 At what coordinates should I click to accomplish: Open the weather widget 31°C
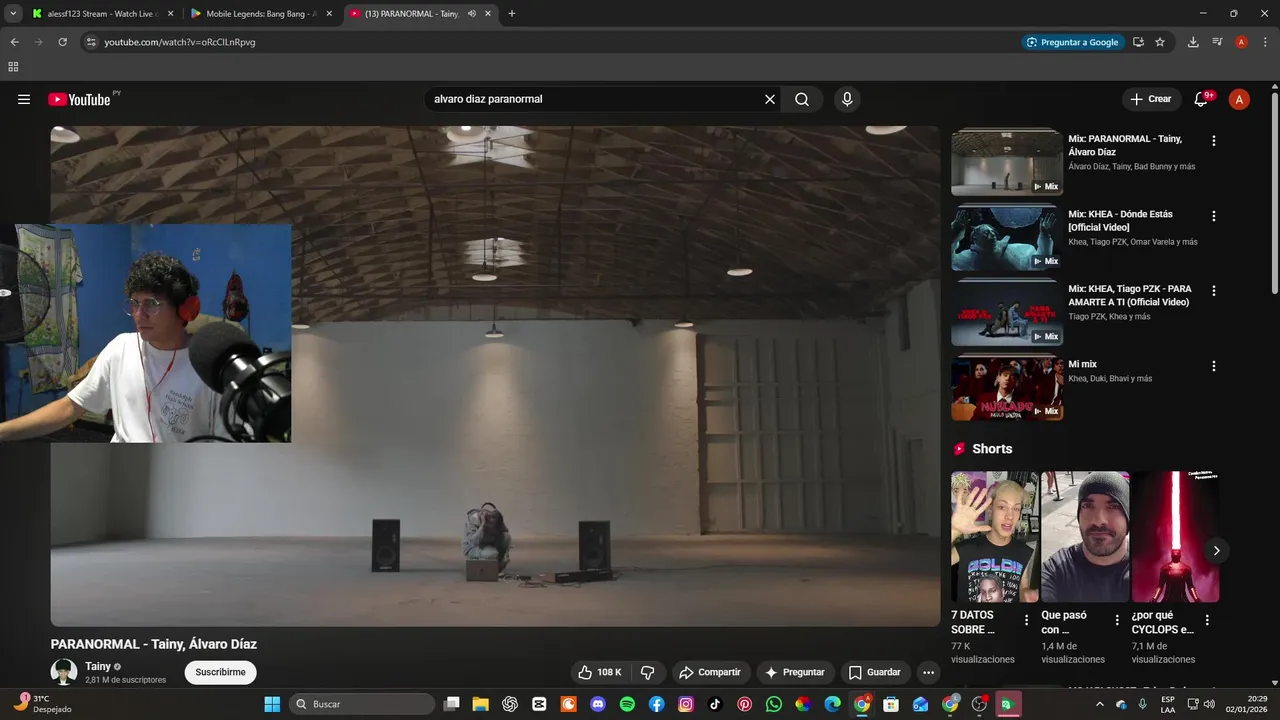pyautogui.click(x=42, y=704)
